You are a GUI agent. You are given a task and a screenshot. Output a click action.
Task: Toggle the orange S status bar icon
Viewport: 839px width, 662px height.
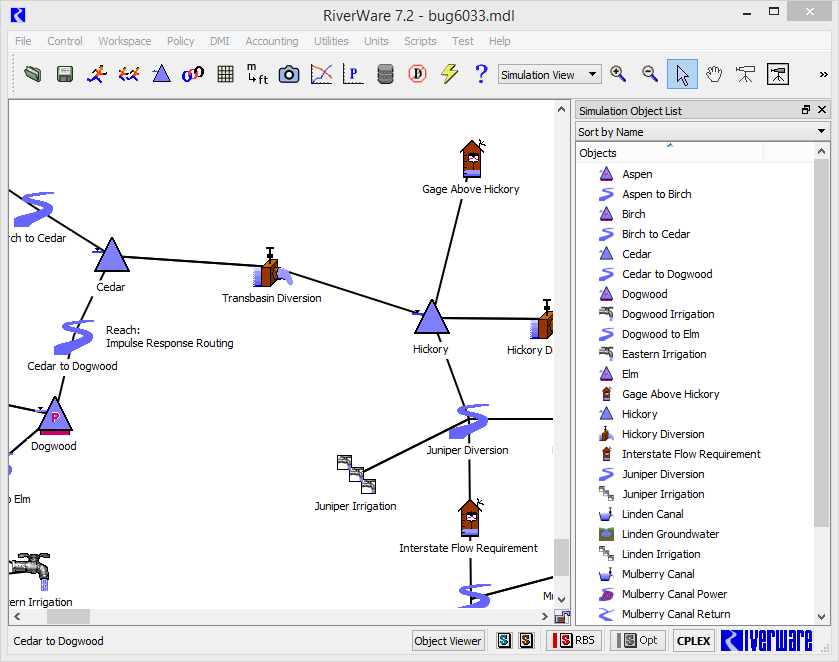[x=527, y=641]
